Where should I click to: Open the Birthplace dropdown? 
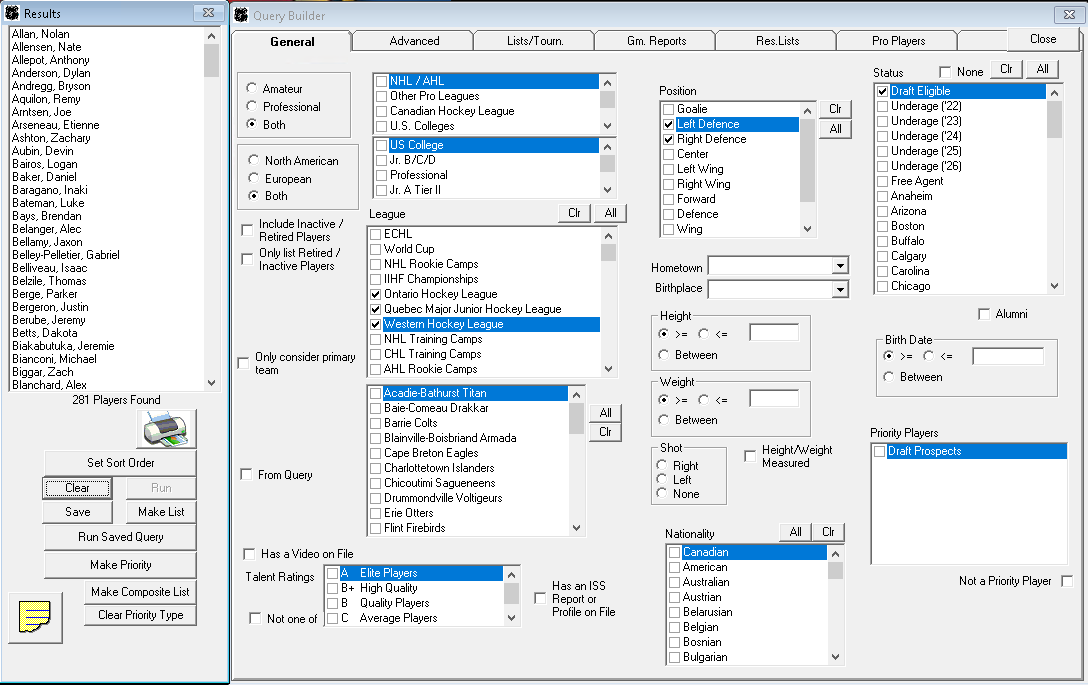(x=840, y=289)
